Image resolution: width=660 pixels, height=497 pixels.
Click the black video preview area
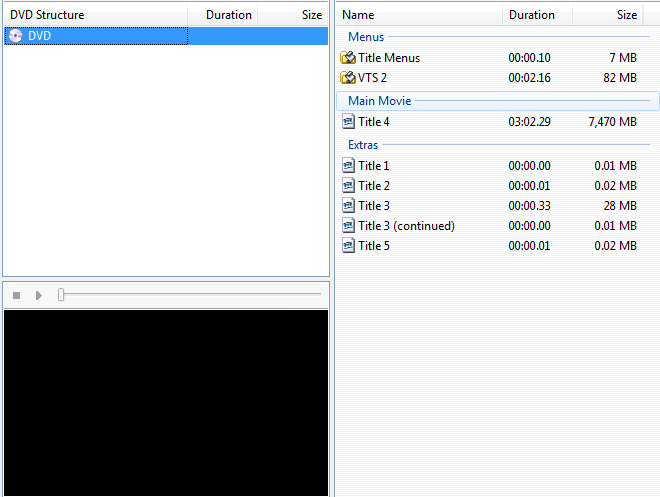(166, 403)
